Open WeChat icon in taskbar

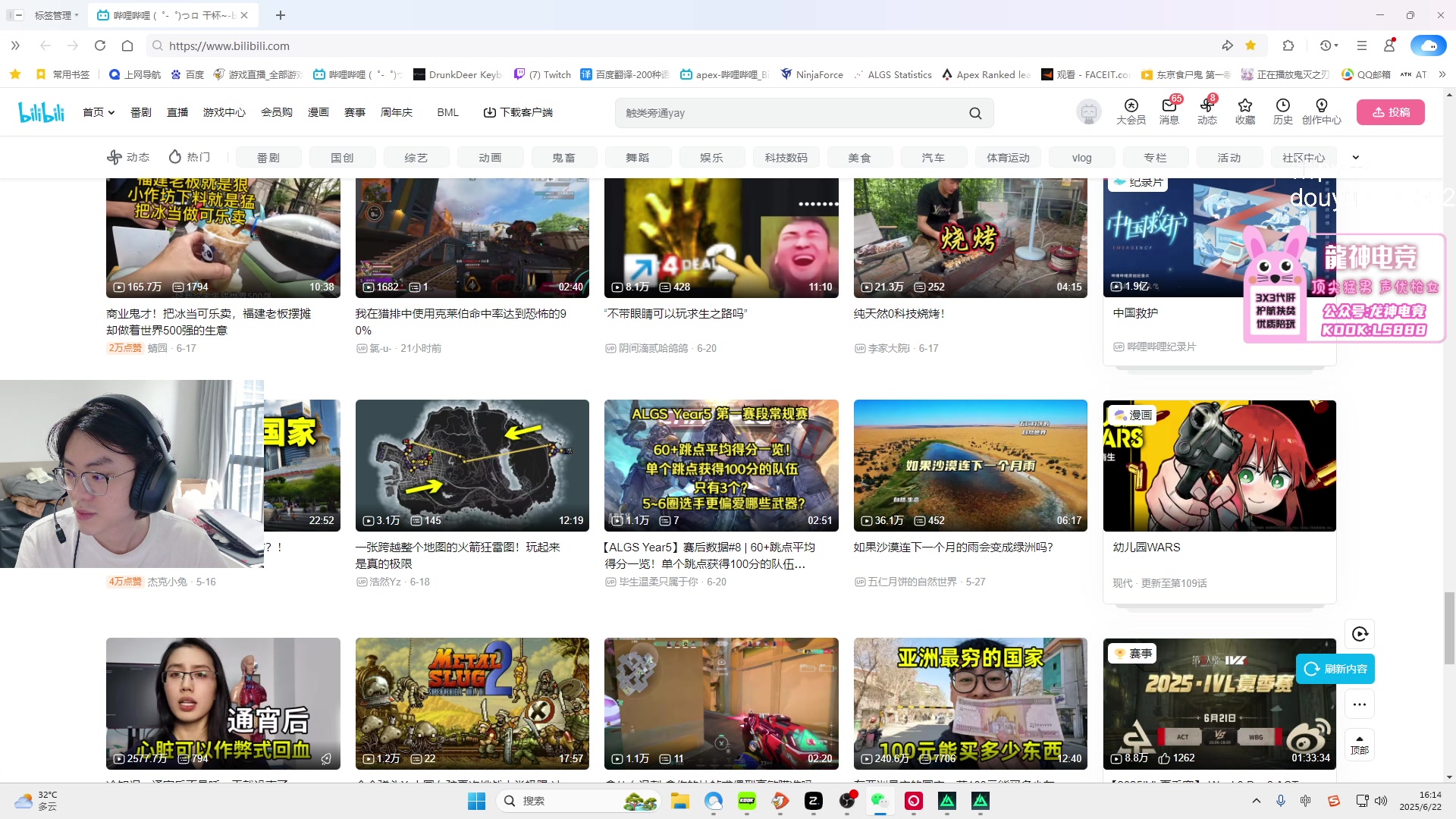point(880,801)
